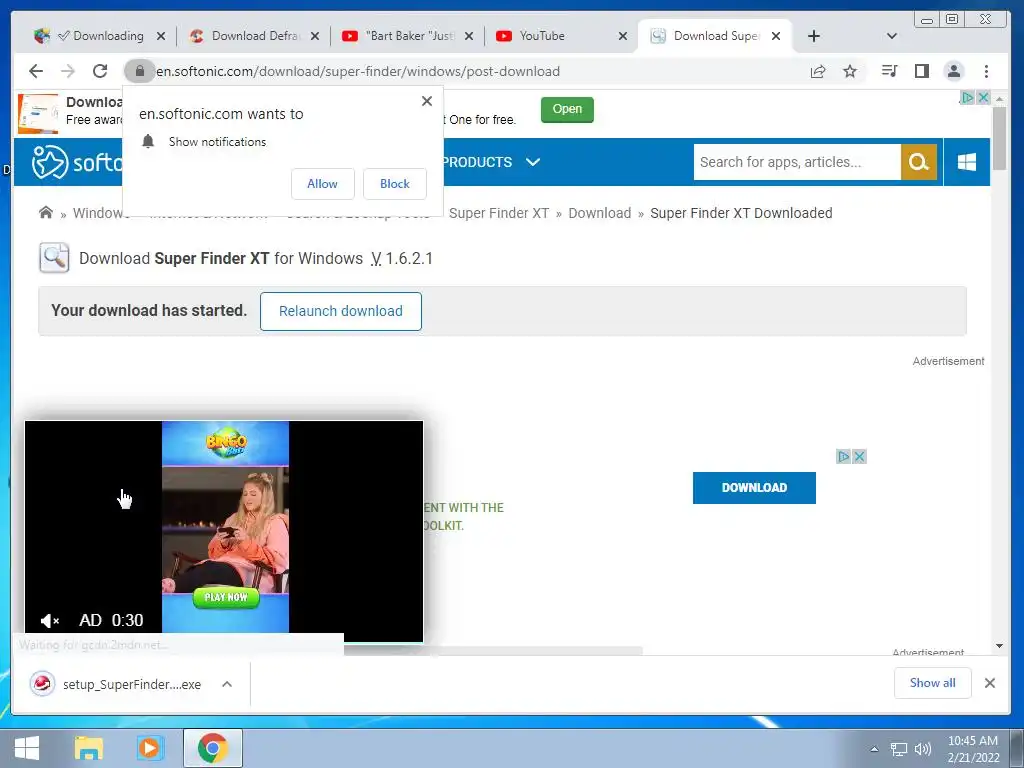Open Chrome's three-dot menu

986,71
